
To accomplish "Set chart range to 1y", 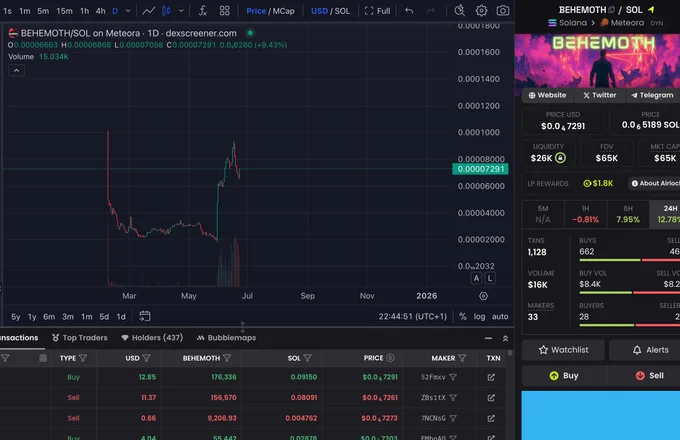I will point(32,317).
